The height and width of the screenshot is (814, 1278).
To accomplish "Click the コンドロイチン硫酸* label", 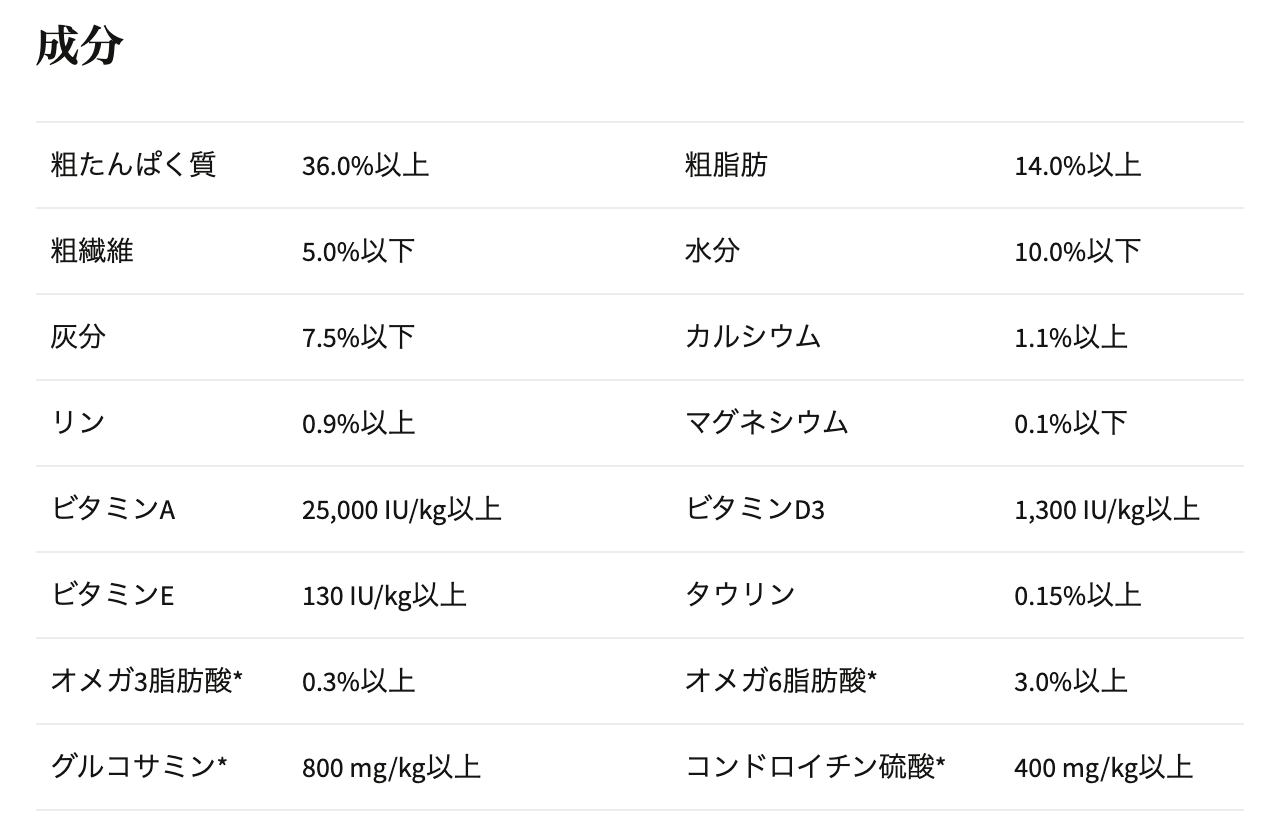I will point(815,767).
